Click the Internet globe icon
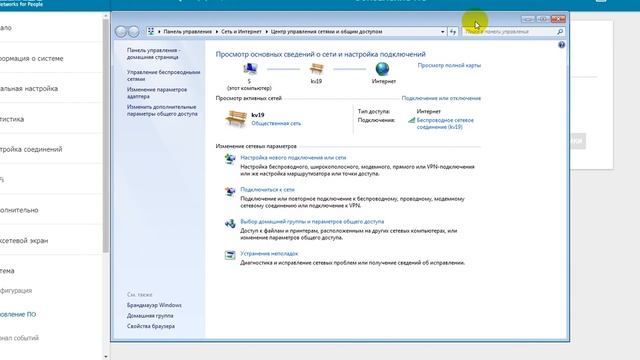 pyautogui.click(x=382, y=69)
